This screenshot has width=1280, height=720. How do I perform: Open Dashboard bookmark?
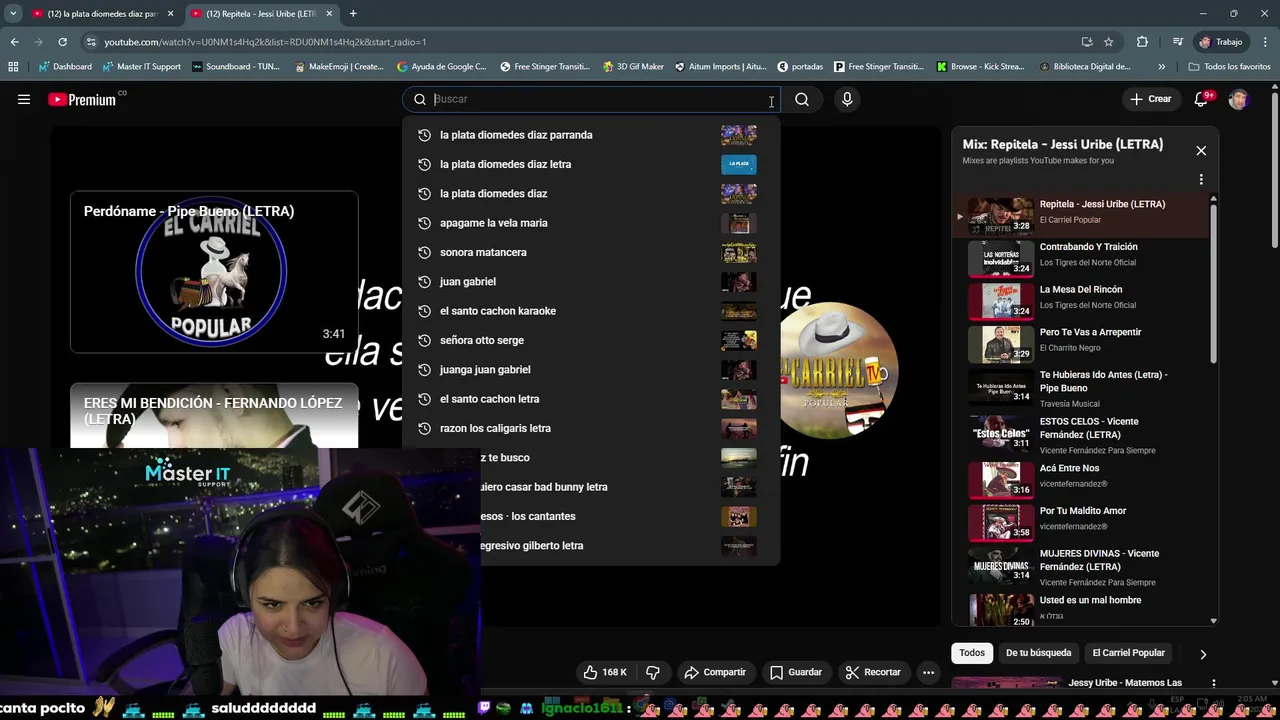pyautogui.click(x=65, y=67)
